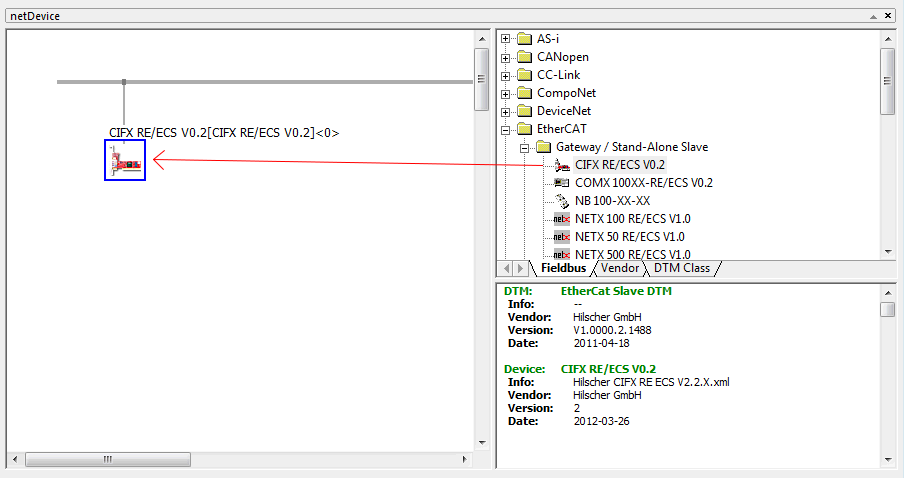Click the NETX 500 RE/ECS V1.0 netX icon
The height and width of the screenshot is (478, 904).
pos(562,254)
